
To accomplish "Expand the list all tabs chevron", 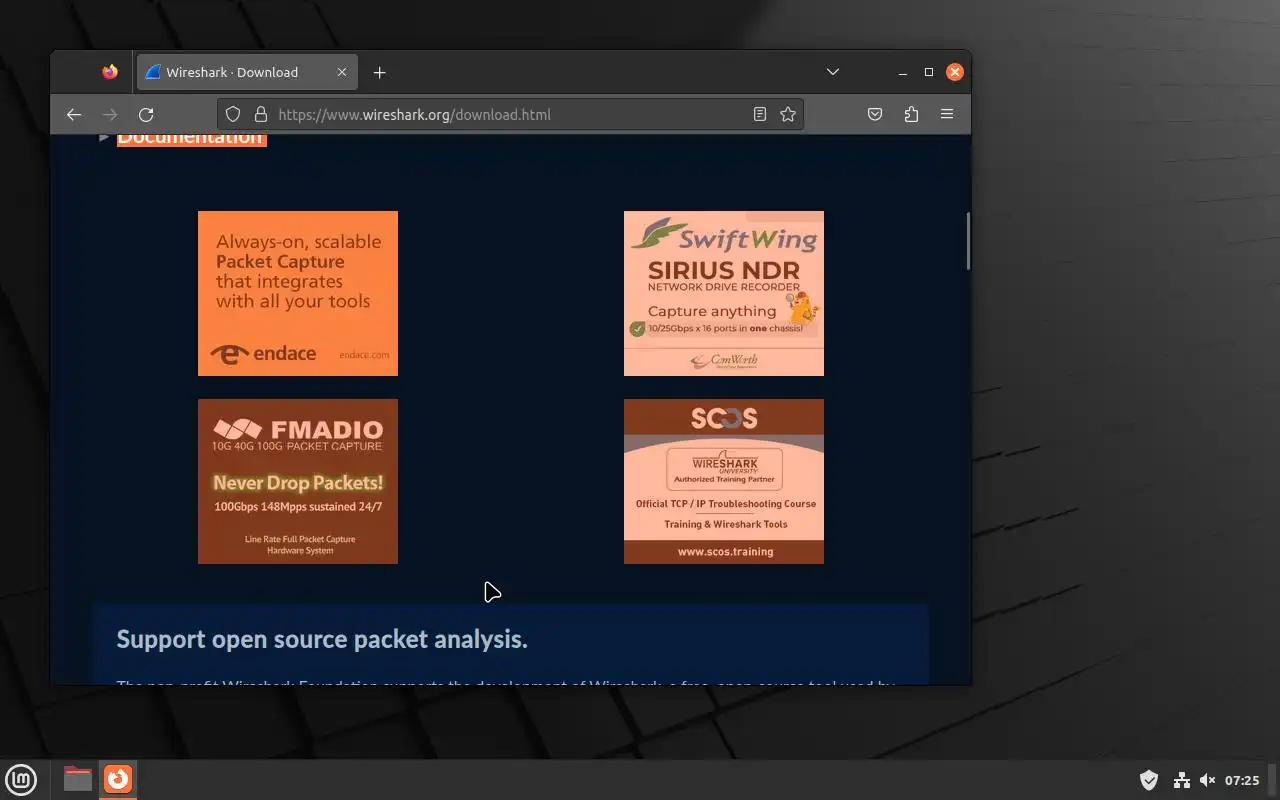I will click(x=832, y=72).
